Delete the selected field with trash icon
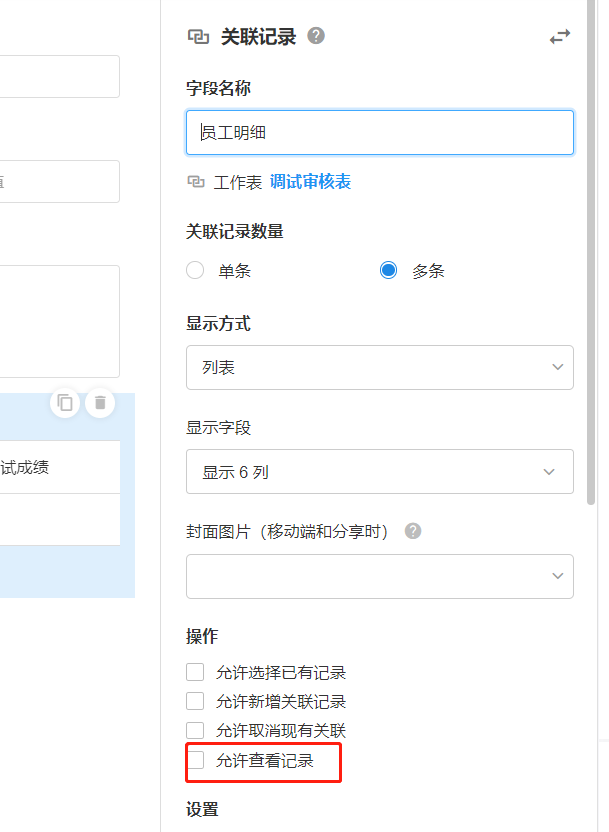The image size is (609, 832). click(x=100, y=403)
